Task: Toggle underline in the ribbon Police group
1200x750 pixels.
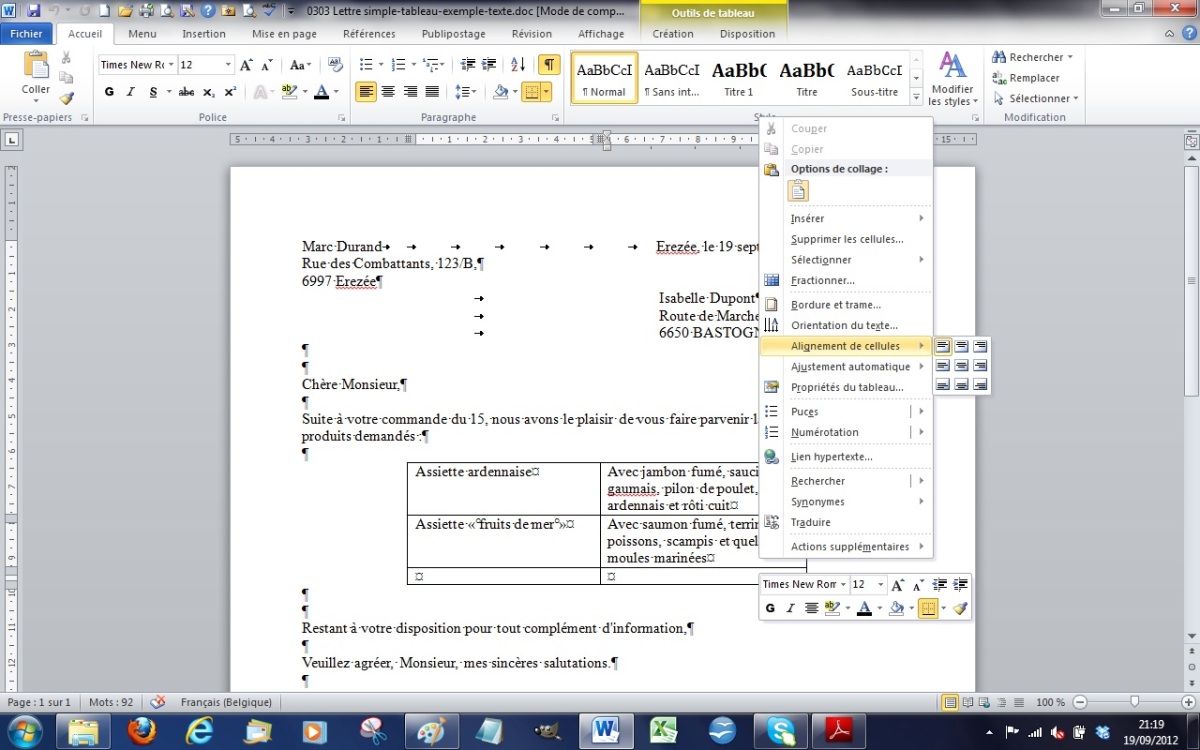Action: (x=153, y=92)
